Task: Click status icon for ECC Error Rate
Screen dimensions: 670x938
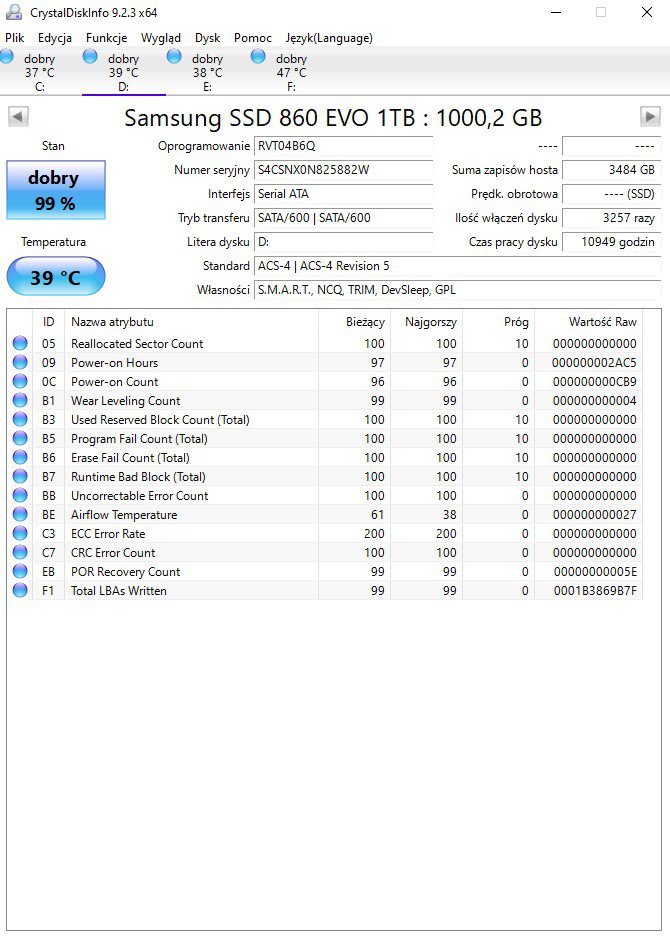Action: (x=20, y=533)
